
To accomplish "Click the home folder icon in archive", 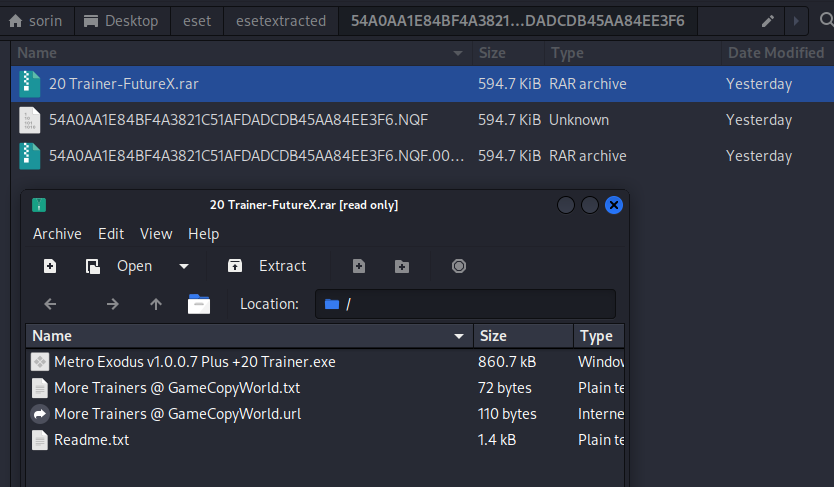I will (x=199, y=304).
